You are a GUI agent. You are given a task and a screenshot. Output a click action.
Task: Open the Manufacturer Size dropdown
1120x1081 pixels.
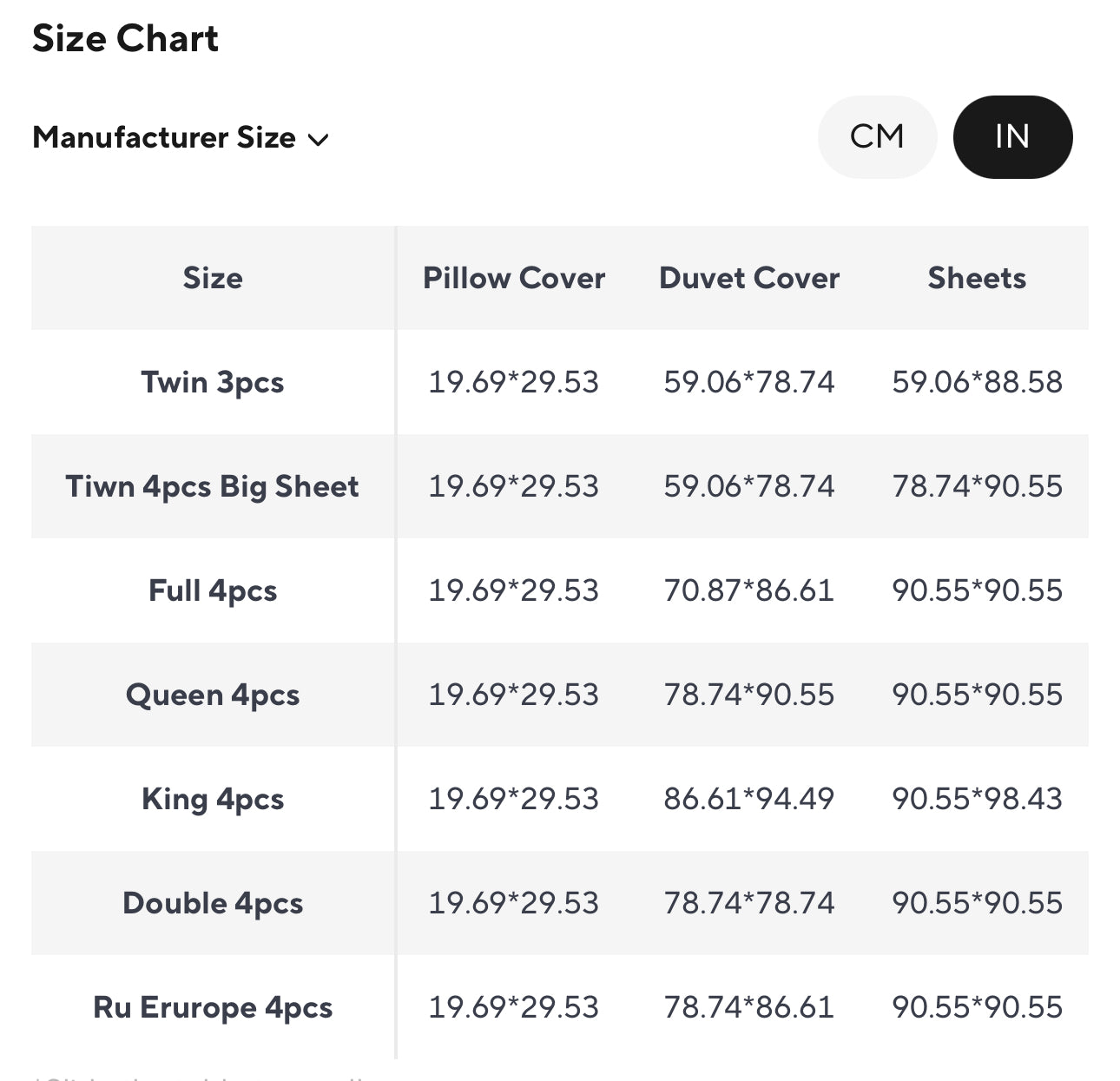click(164, 138)
